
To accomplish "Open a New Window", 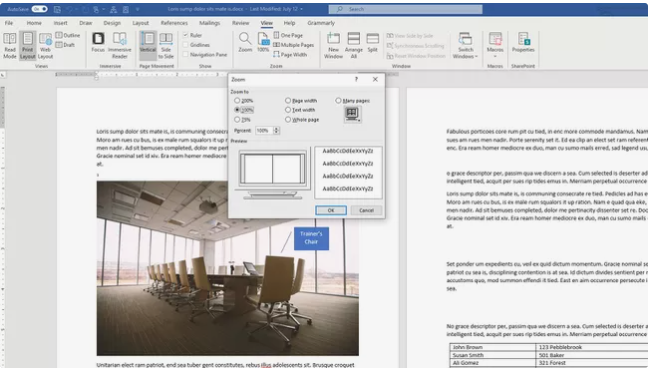I will coord(333,45).
